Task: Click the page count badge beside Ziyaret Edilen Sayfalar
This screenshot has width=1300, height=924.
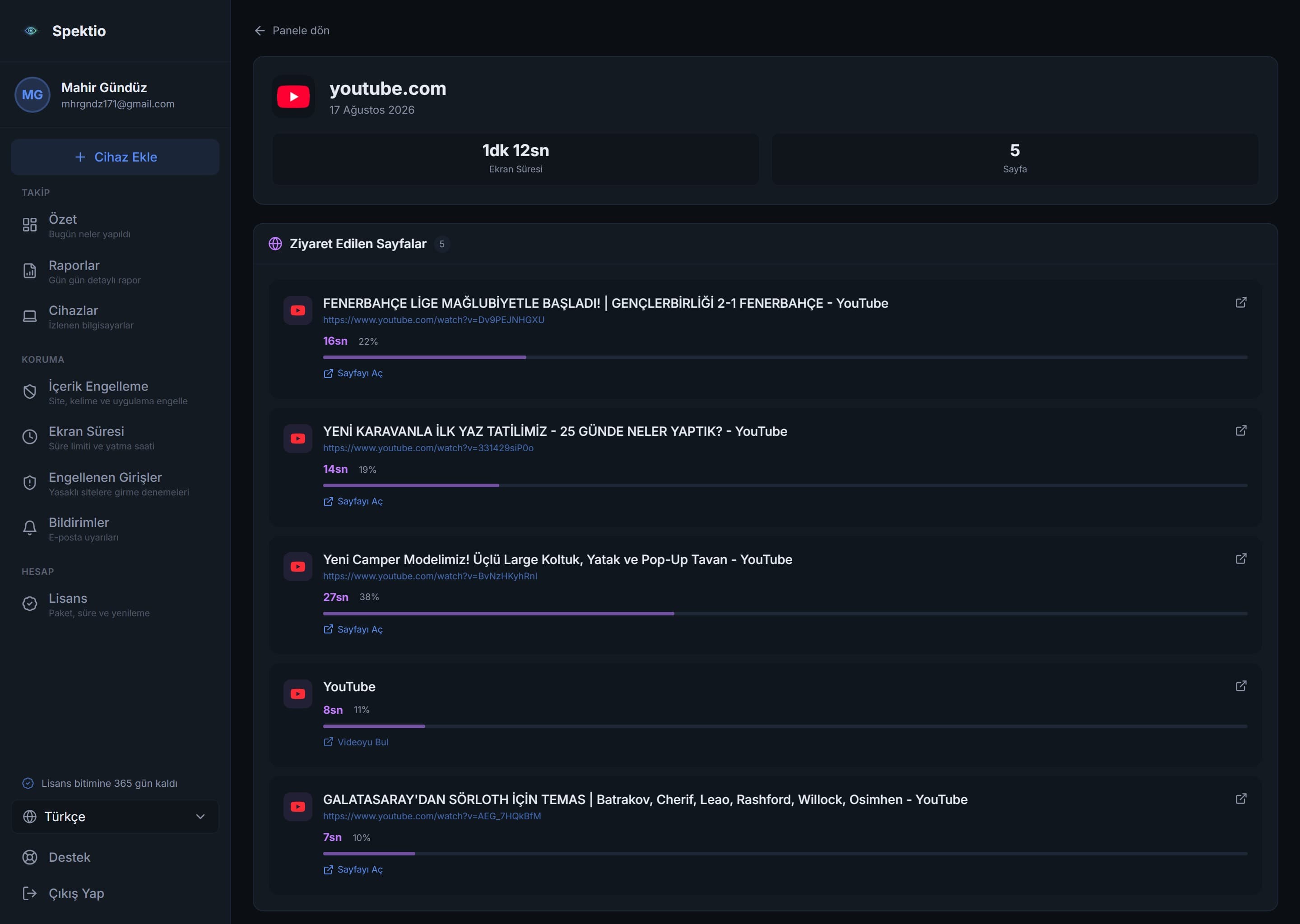Action: pos(441,244)
